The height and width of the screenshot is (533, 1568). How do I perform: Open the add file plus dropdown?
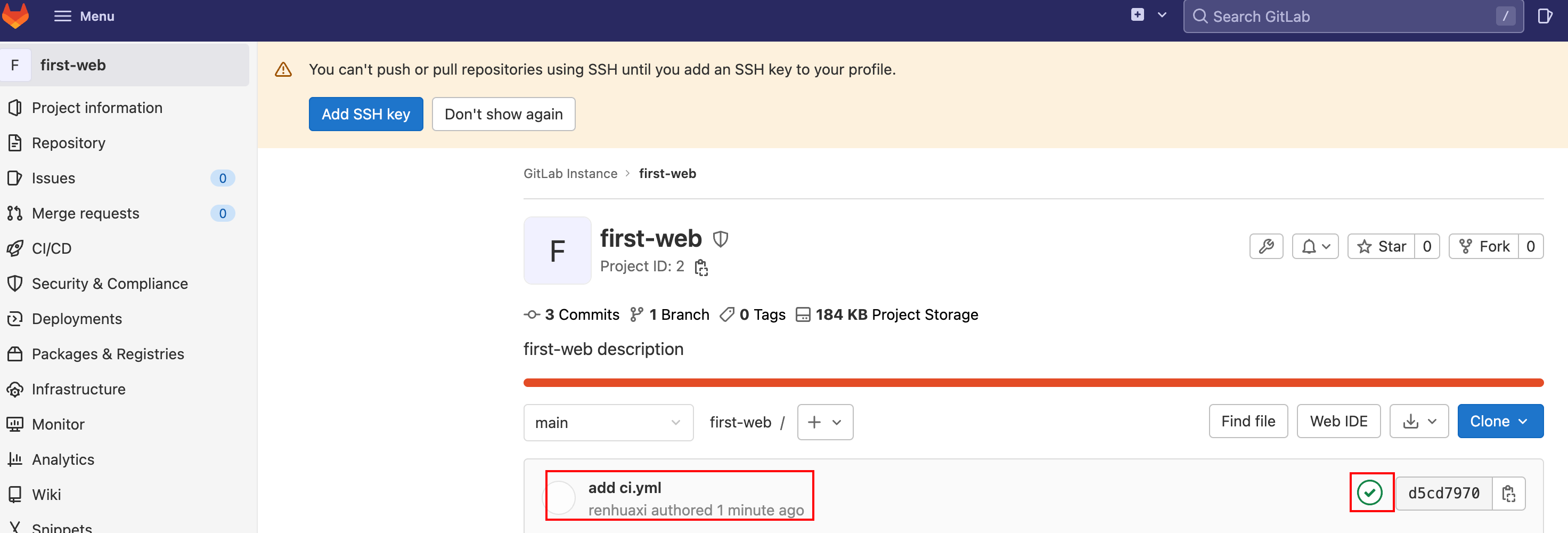[x=825, y=422]
